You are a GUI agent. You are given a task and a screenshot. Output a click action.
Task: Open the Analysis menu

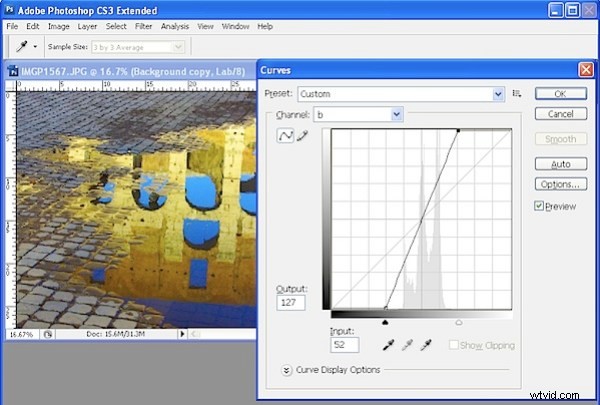(175, 26)
